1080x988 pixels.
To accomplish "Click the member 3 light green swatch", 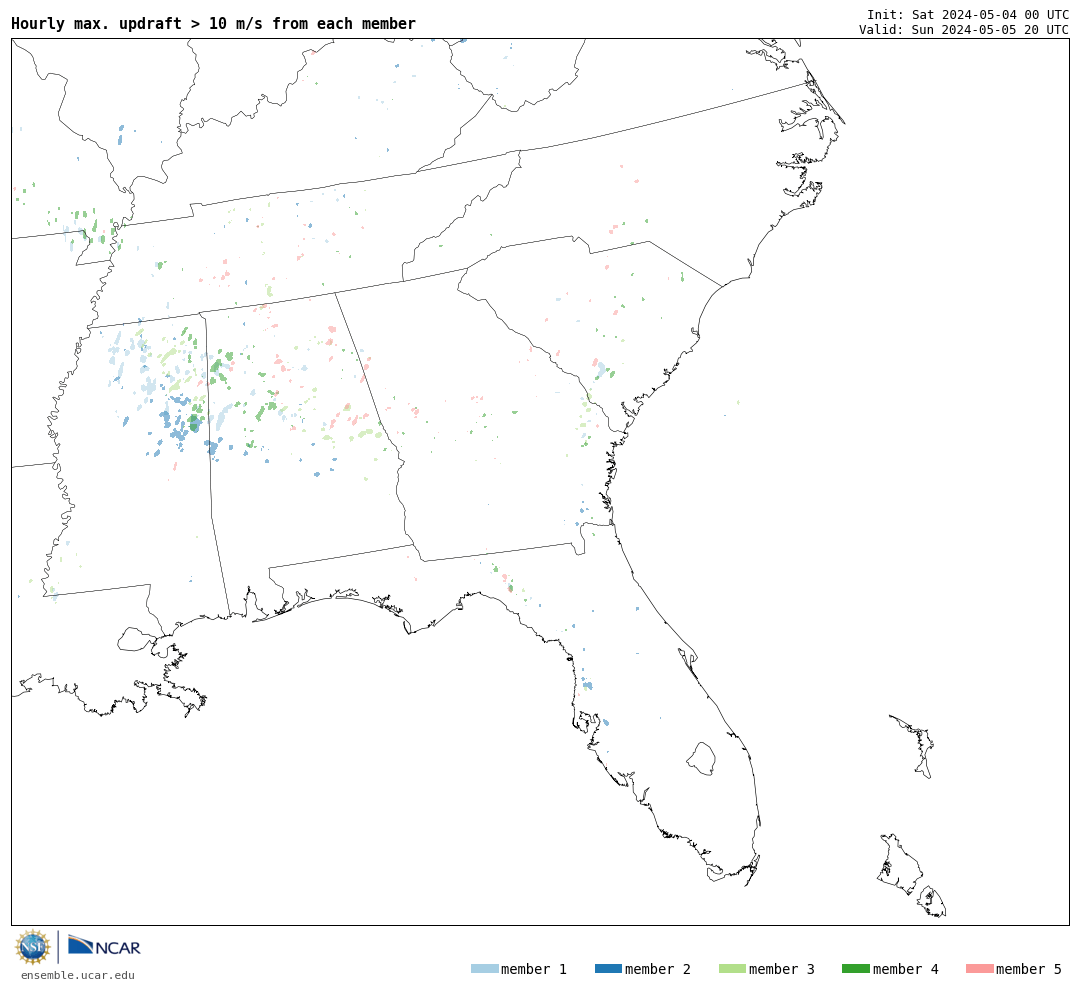I will 732,969.
